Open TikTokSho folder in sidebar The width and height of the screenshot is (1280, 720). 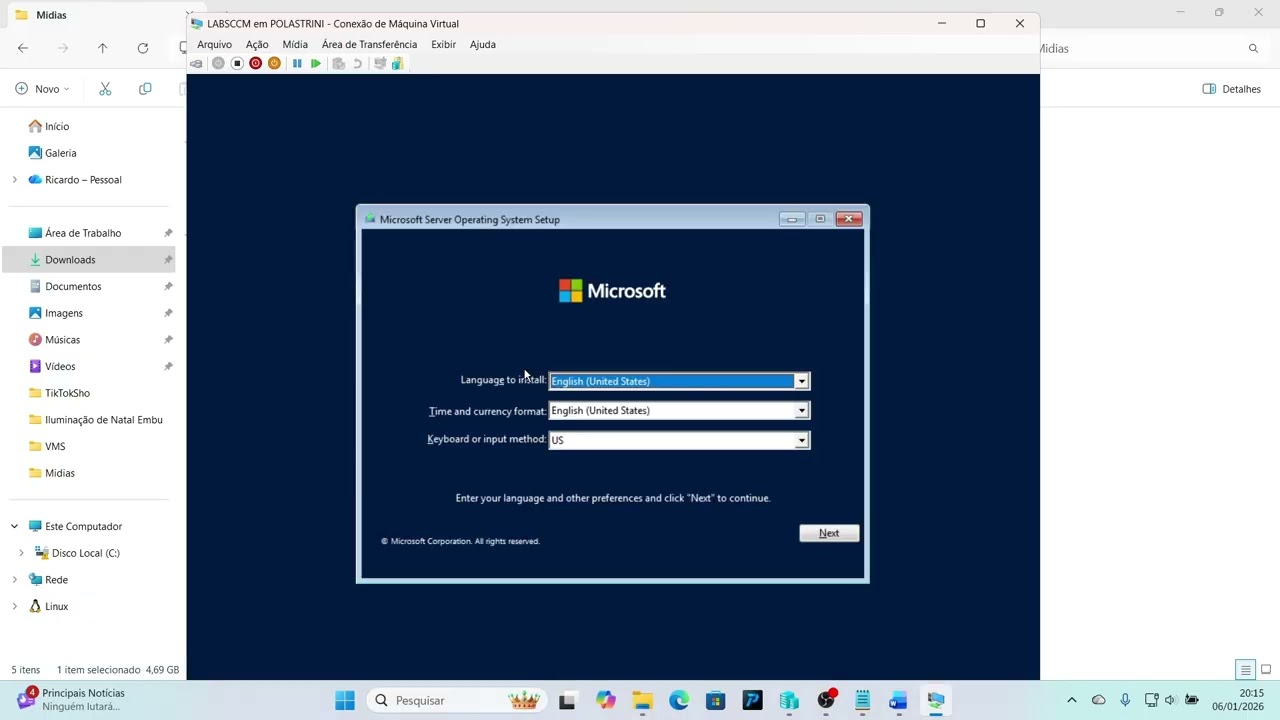coord(67,393)
